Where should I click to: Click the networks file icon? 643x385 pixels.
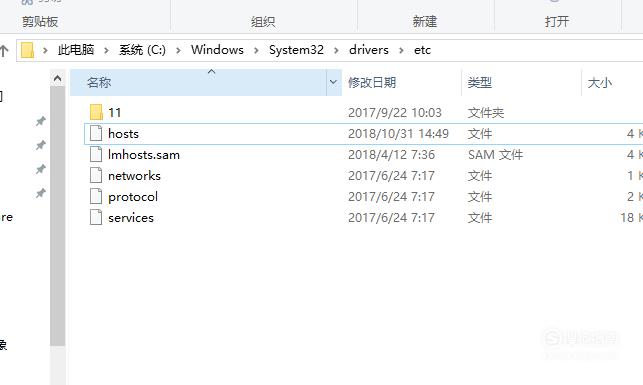point(96,175)
